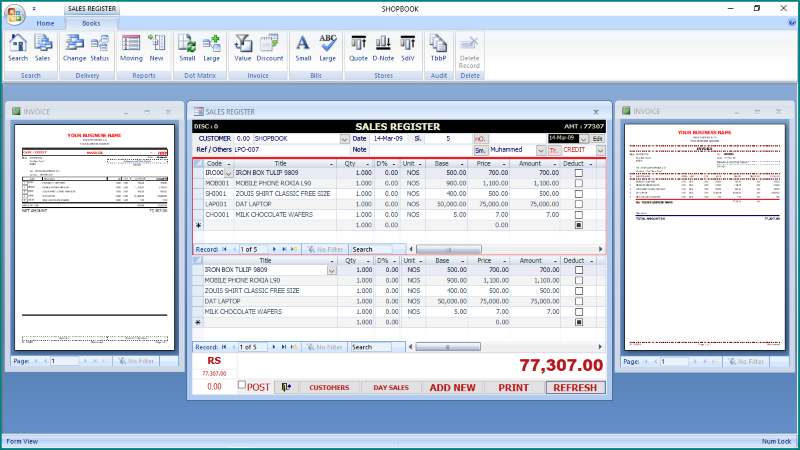Open the Sales icon in Search group

[42, 48]
